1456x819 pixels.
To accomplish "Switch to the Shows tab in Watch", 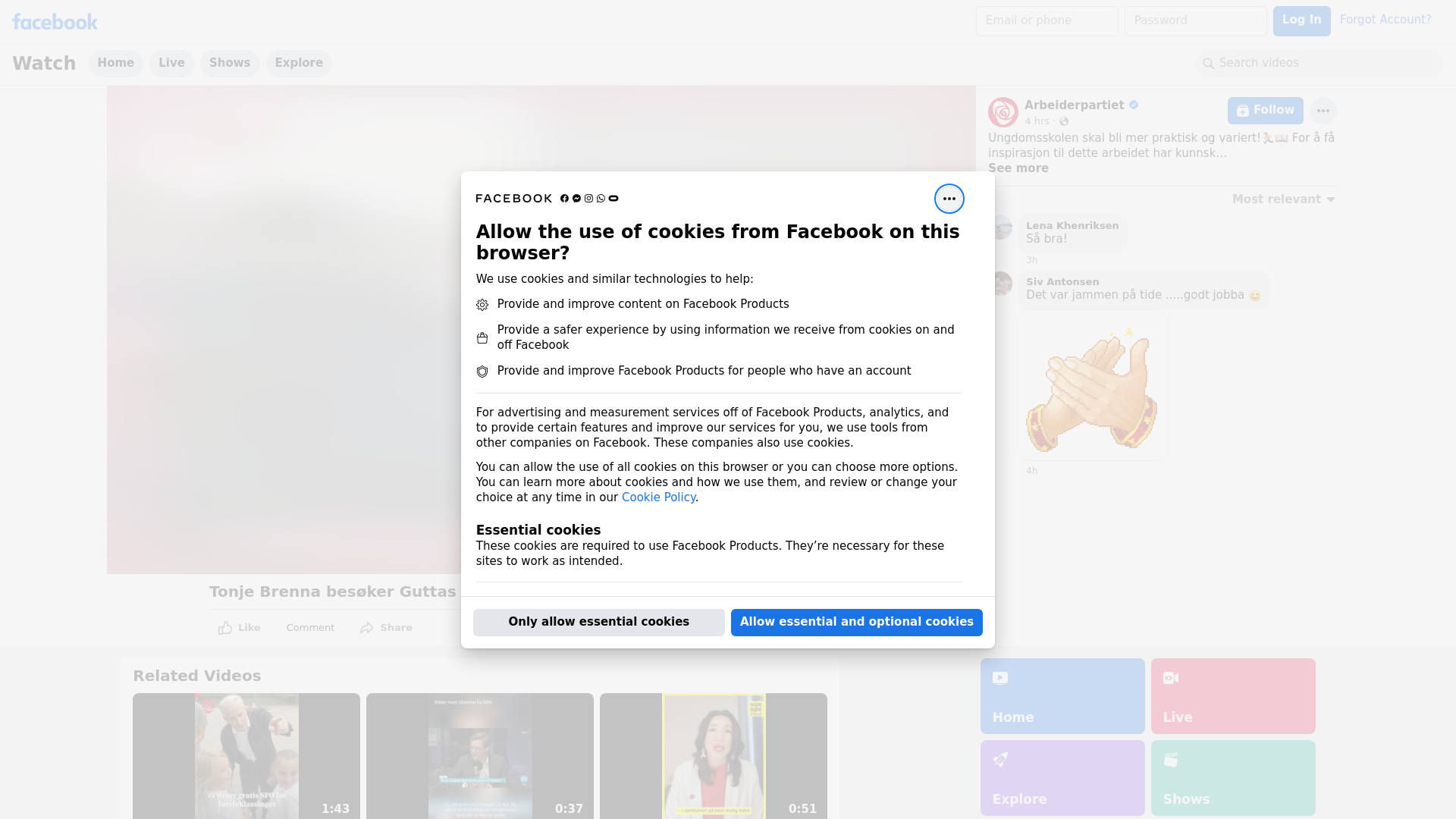I will pos(230,64).
